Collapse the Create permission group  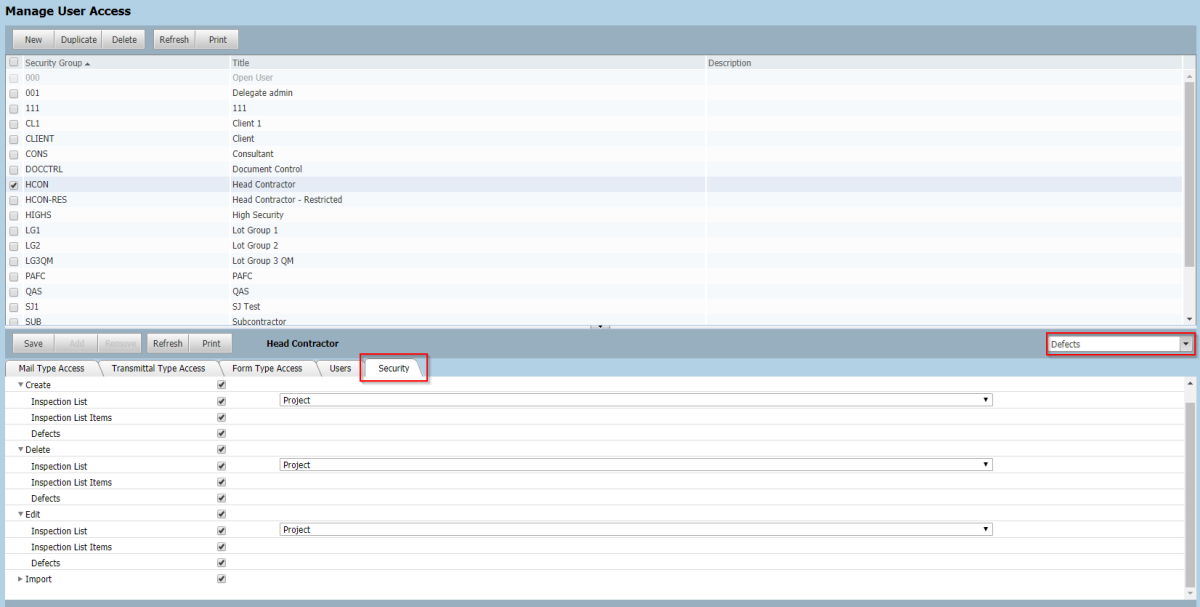coord(21,385)
